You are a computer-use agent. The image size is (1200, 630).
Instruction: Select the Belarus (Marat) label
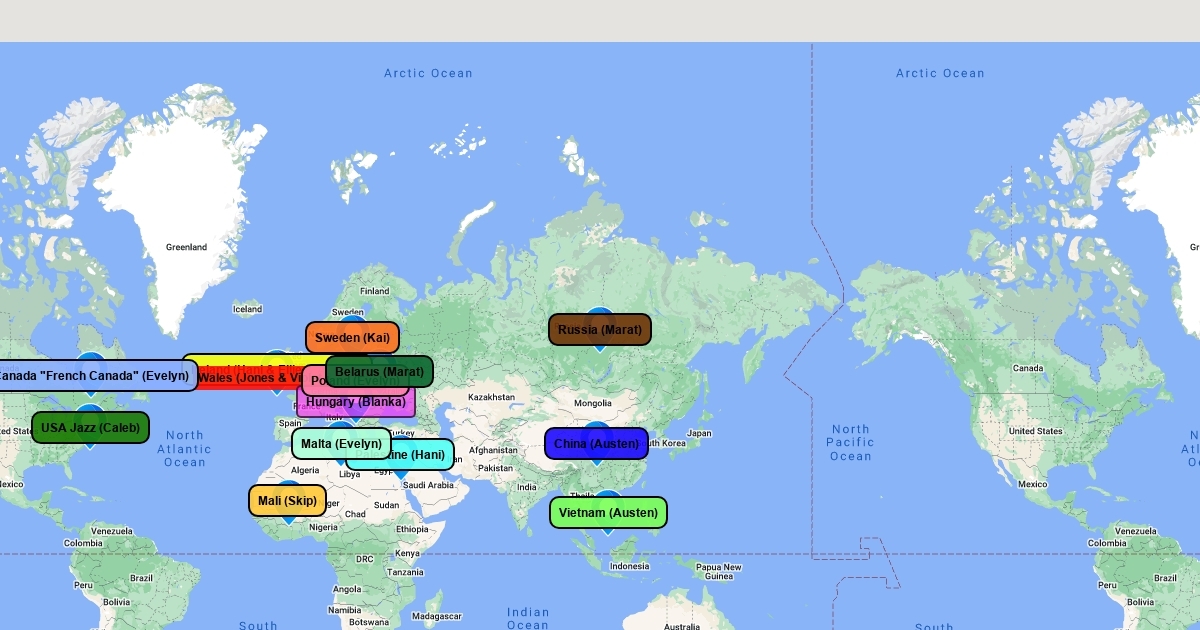point(379,372)
